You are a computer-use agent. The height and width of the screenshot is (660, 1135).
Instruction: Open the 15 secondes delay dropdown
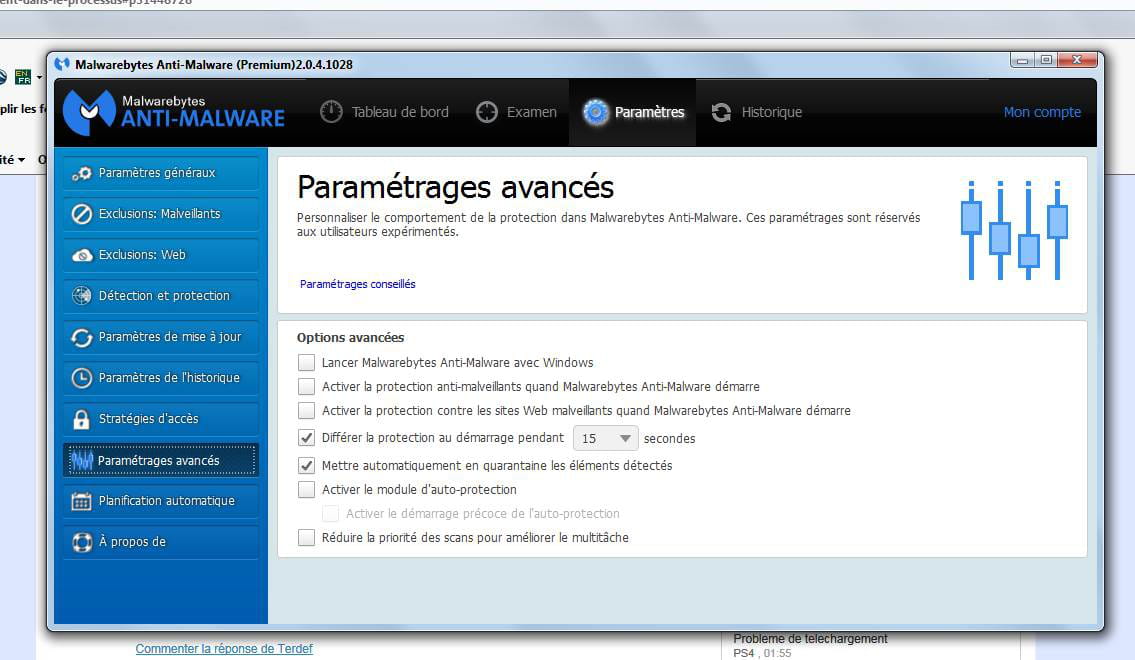coord(605,439)
